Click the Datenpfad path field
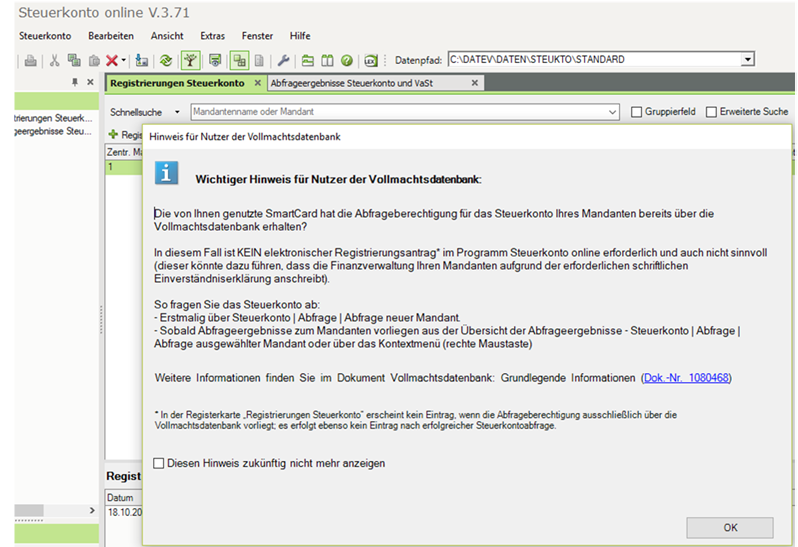 point(594,60)
